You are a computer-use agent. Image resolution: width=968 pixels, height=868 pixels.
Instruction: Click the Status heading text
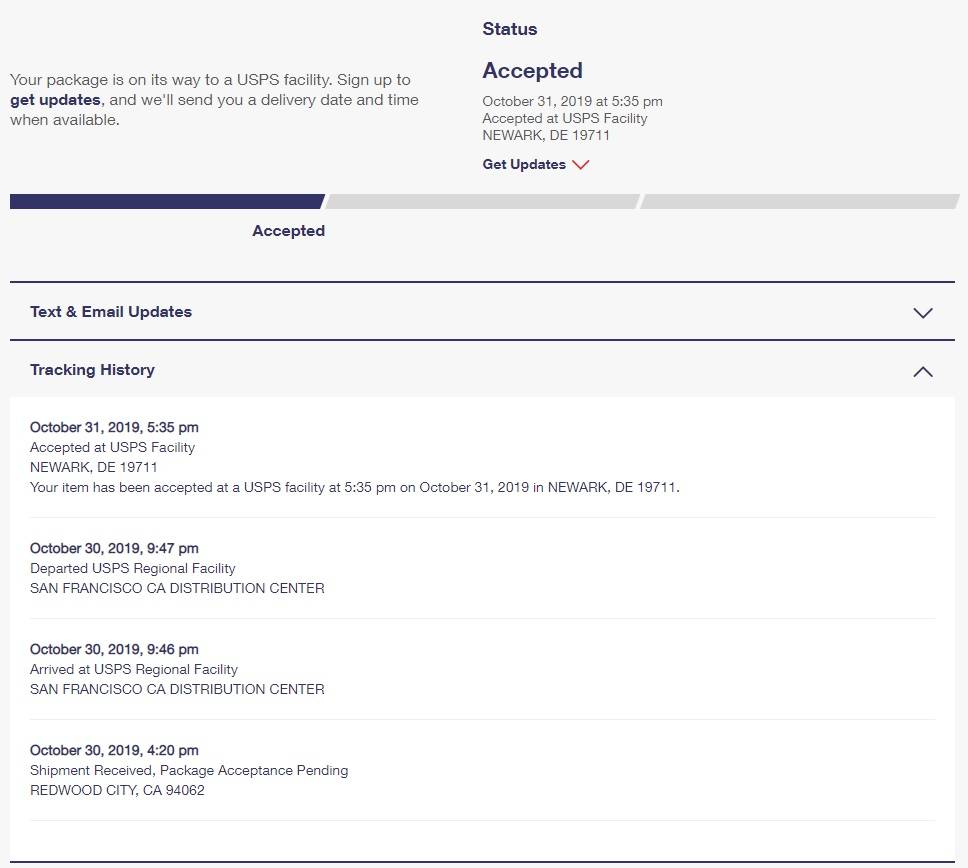click(509, 29)
